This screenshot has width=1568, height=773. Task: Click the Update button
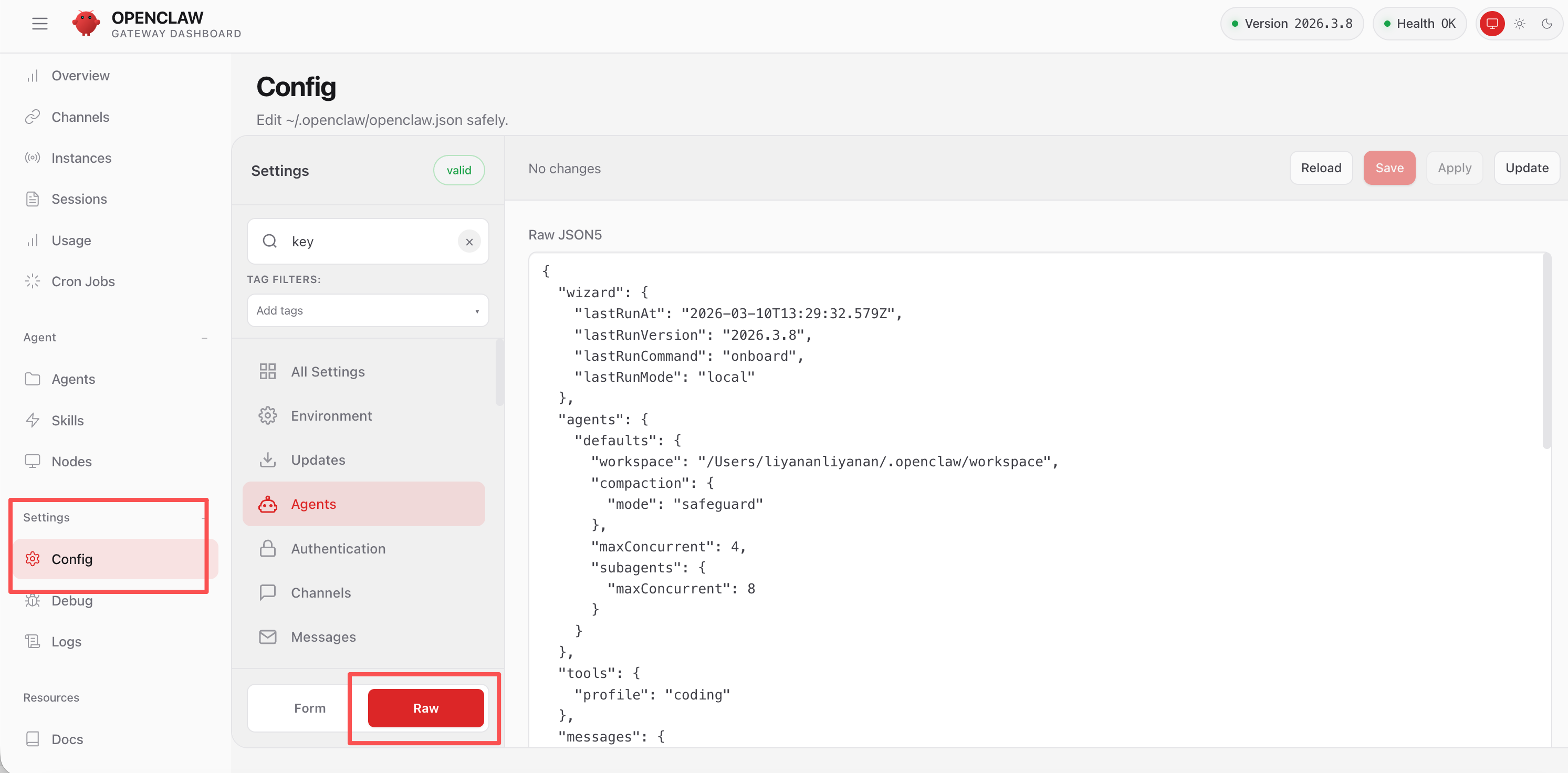1526,168
